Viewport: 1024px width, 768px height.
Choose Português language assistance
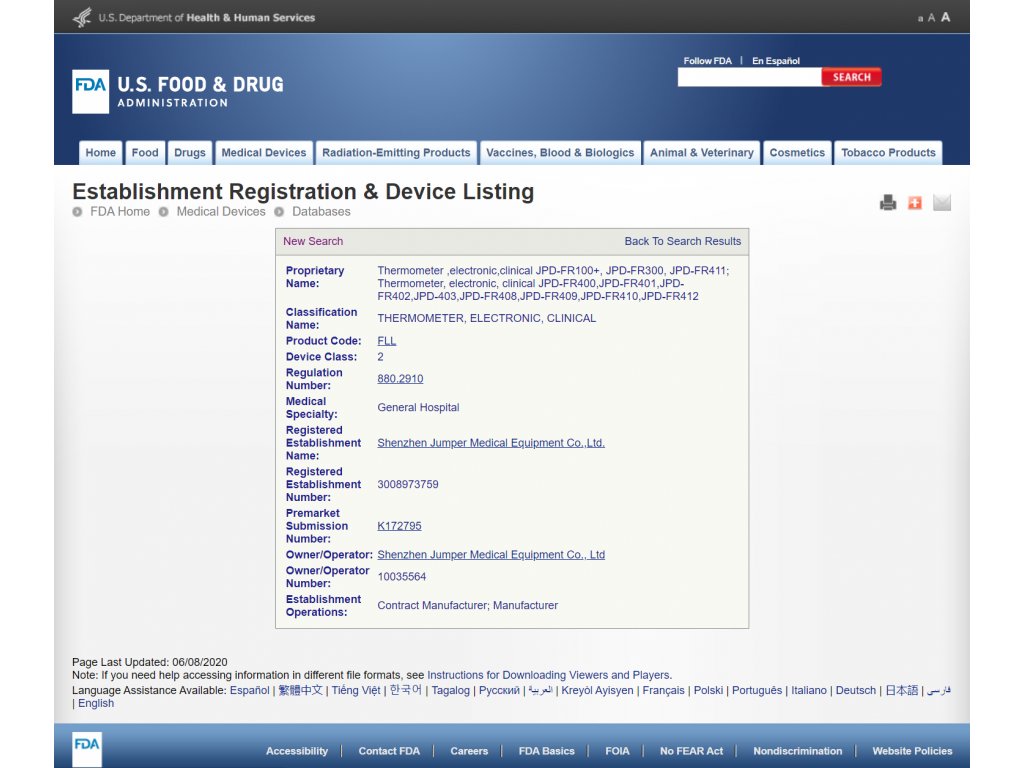[x=757, y=690]
